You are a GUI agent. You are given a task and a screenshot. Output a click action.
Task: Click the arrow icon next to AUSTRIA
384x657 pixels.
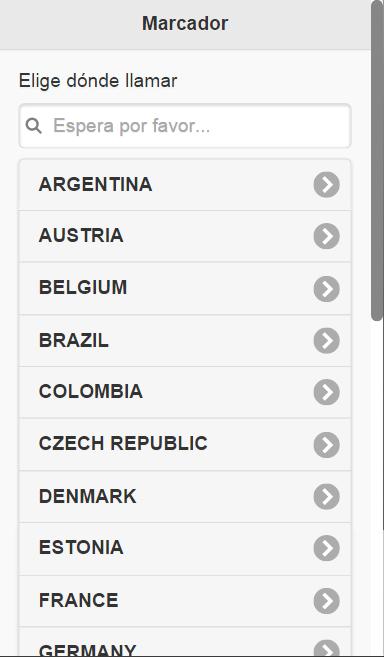(x=326, y=236)
